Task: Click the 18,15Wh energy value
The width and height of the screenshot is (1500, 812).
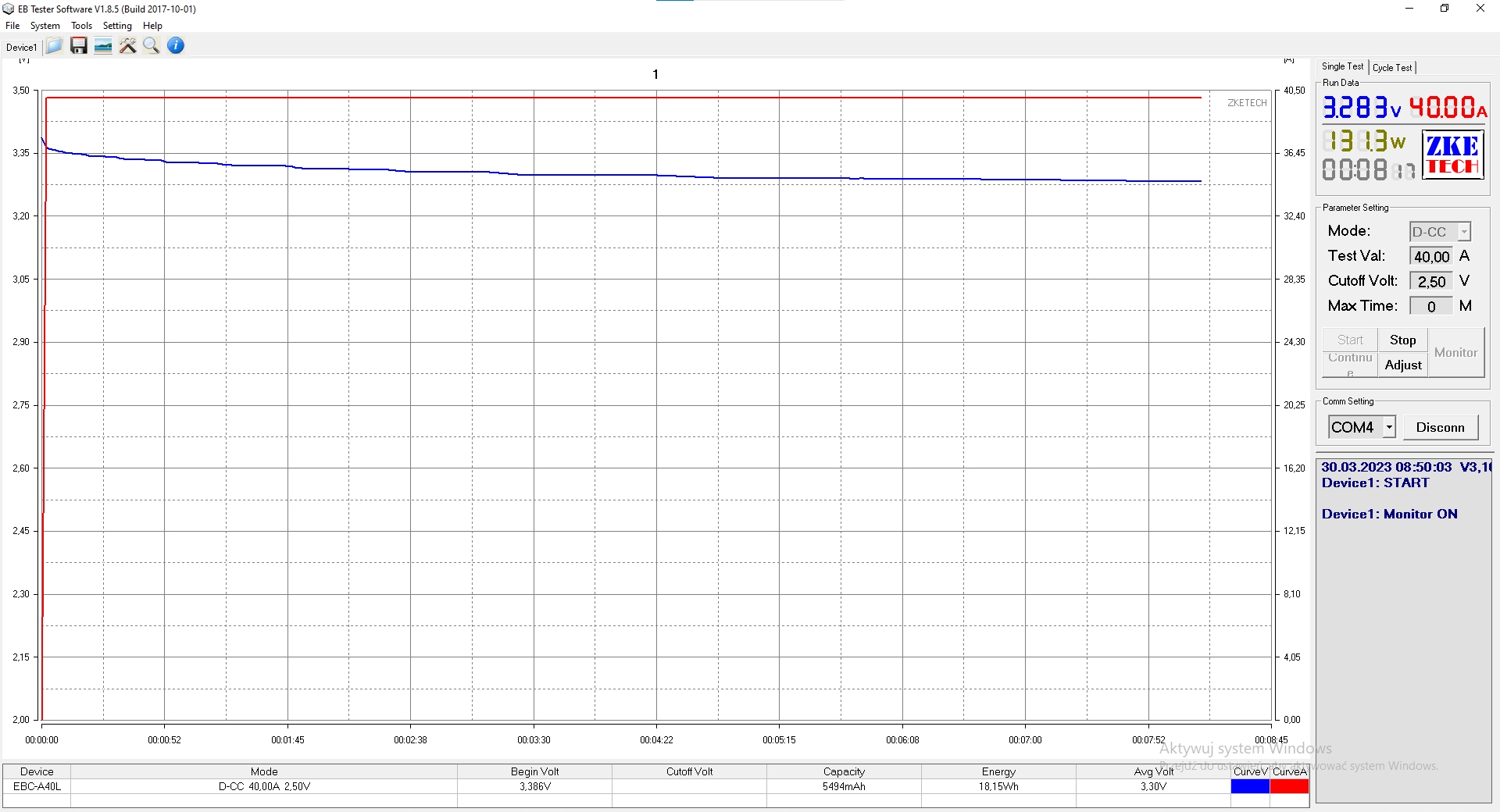Action: [998, 786]
